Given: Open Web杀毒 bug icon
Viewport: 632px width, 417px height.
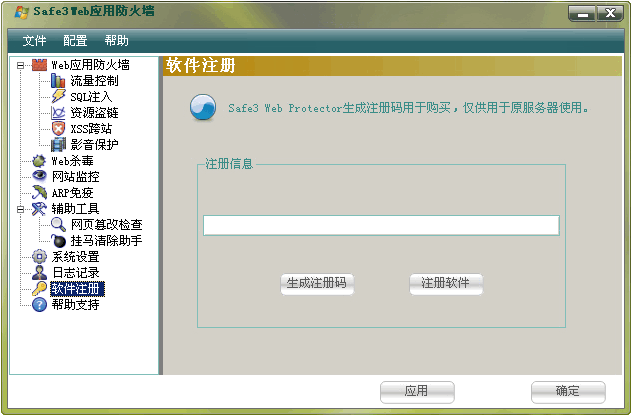Looking at the screenshot, I should 39,161.
